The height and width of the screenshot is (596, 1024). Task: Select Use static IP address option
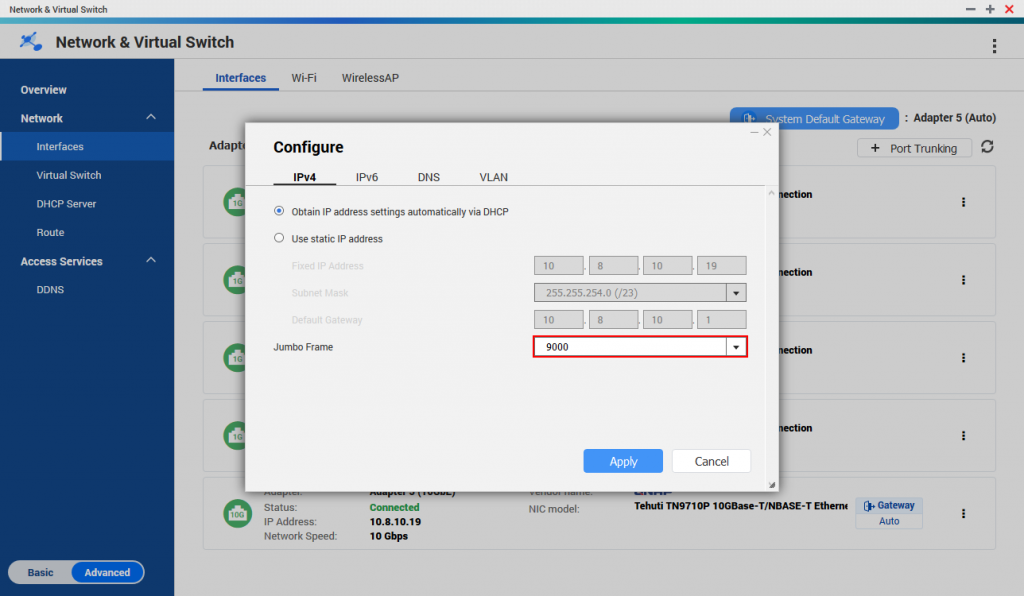279,239
